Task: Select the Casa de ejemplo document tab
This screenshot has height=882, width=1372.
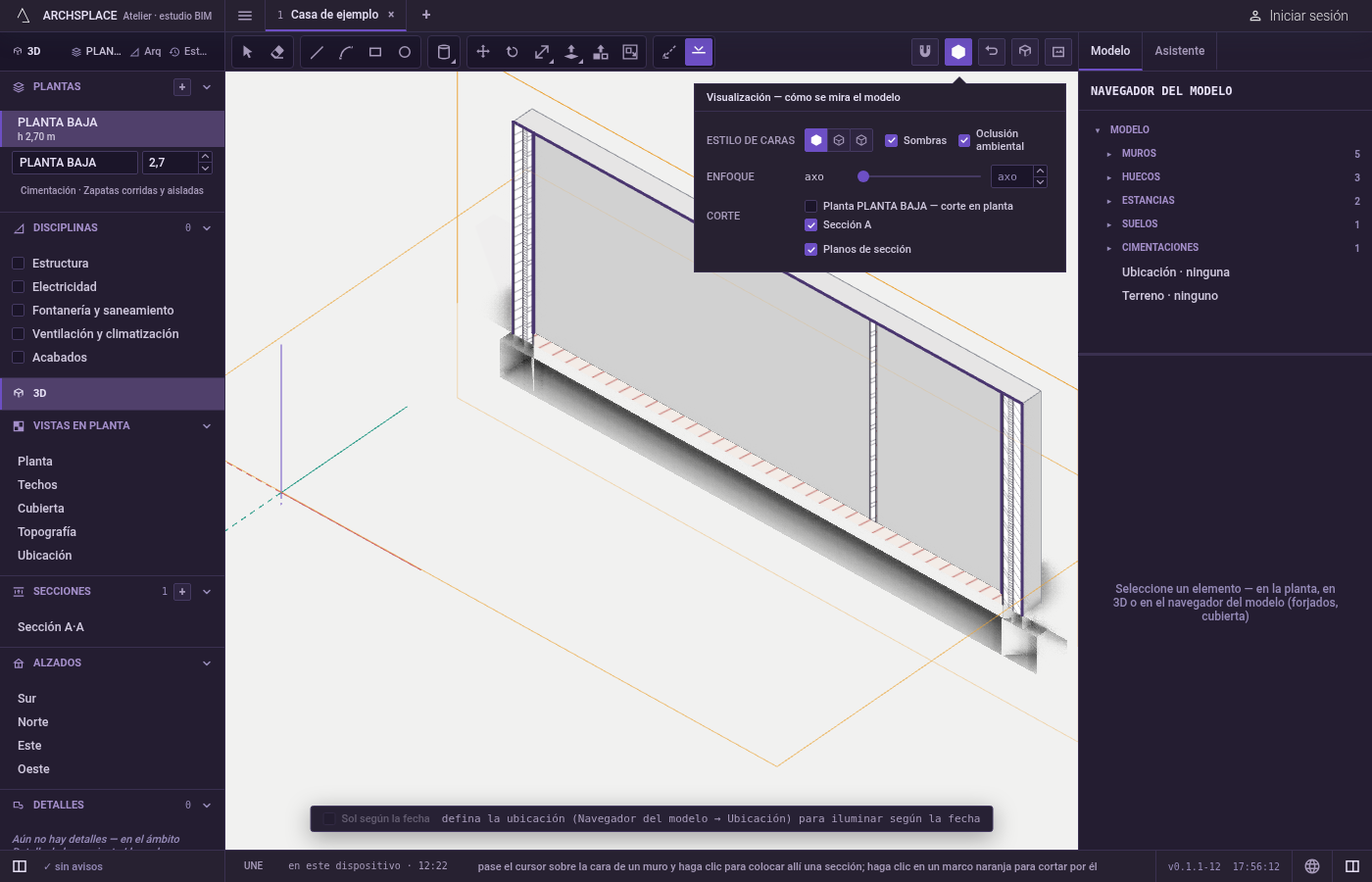Action: pyautogui.click(x=334, y=15)
